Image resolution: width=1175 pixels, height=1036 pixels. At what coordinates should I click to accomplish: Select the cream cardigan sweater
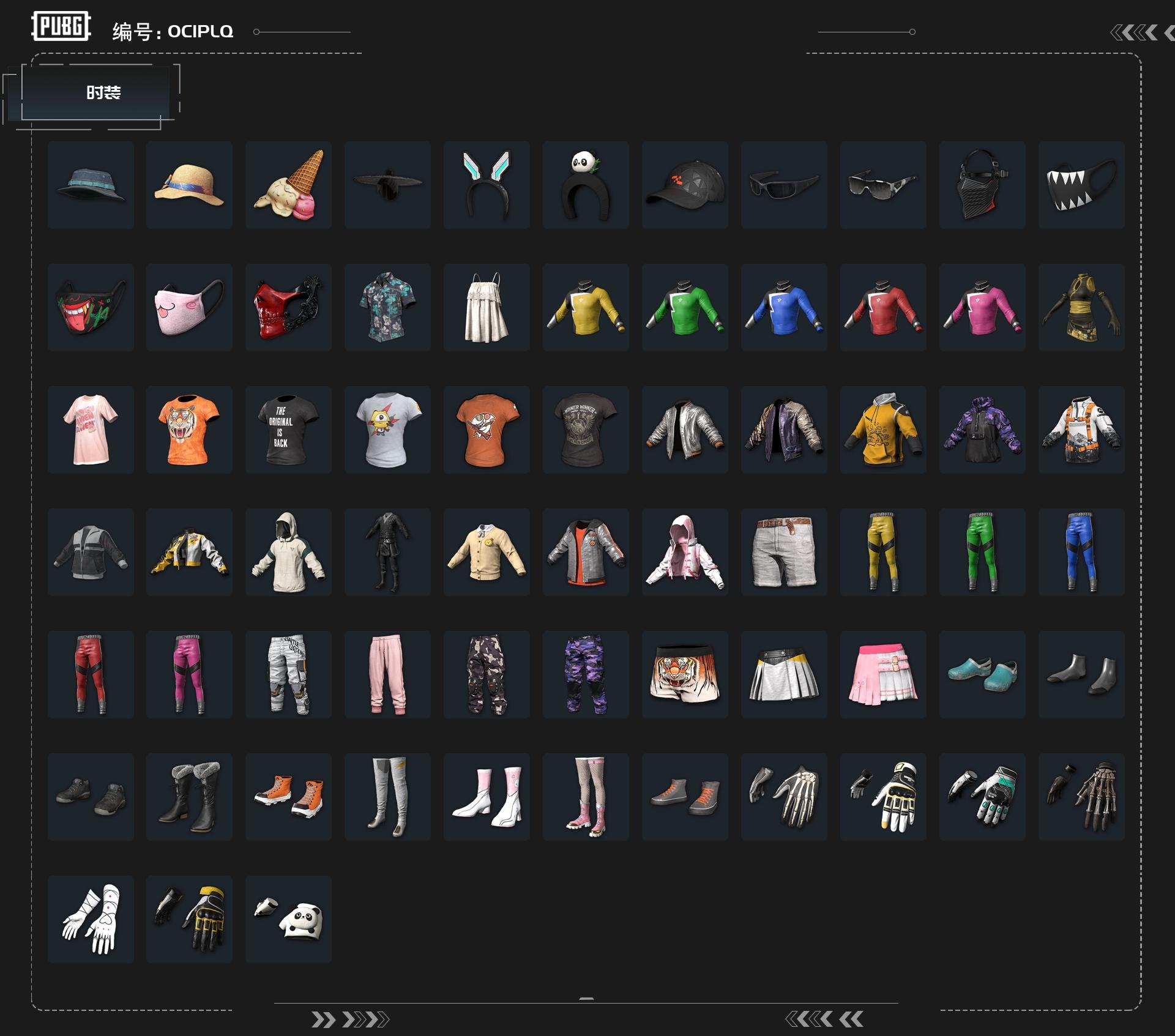tap(487, 552)
